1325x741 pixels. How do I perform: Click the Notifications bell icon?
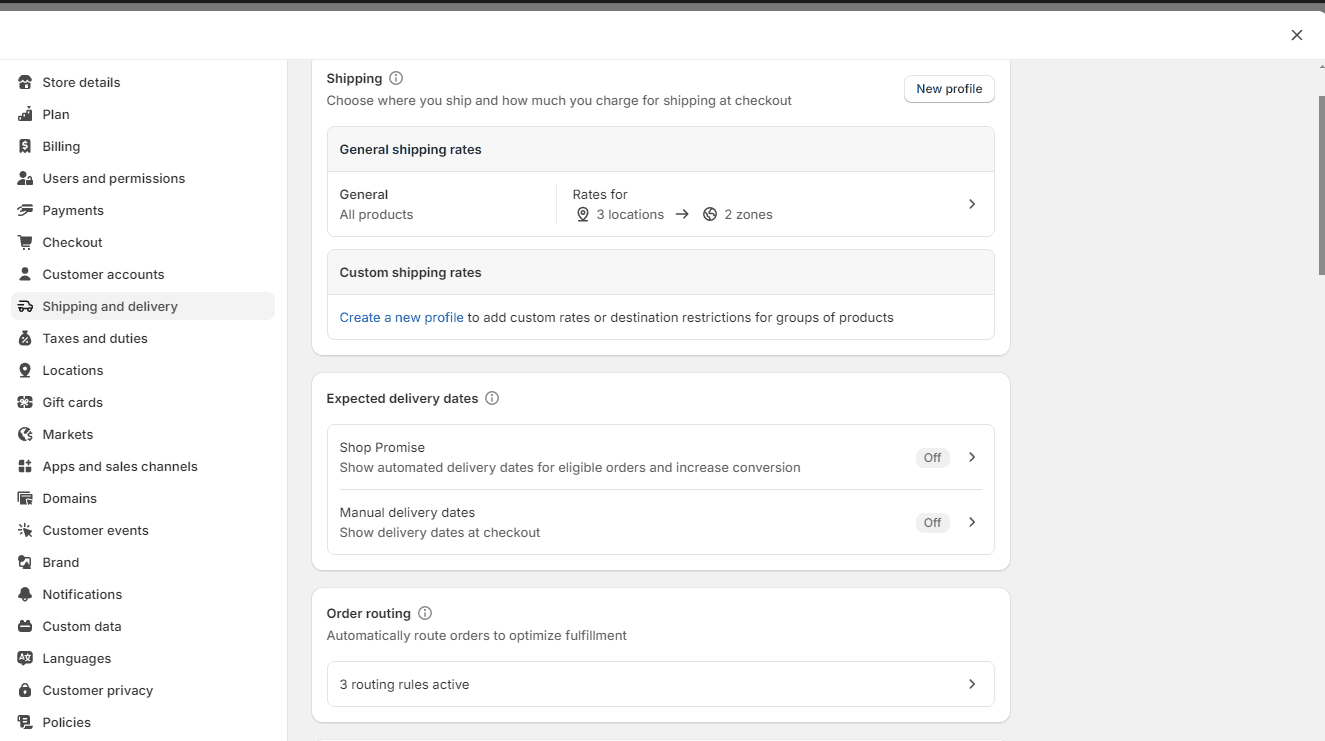(x=25, y=594)
